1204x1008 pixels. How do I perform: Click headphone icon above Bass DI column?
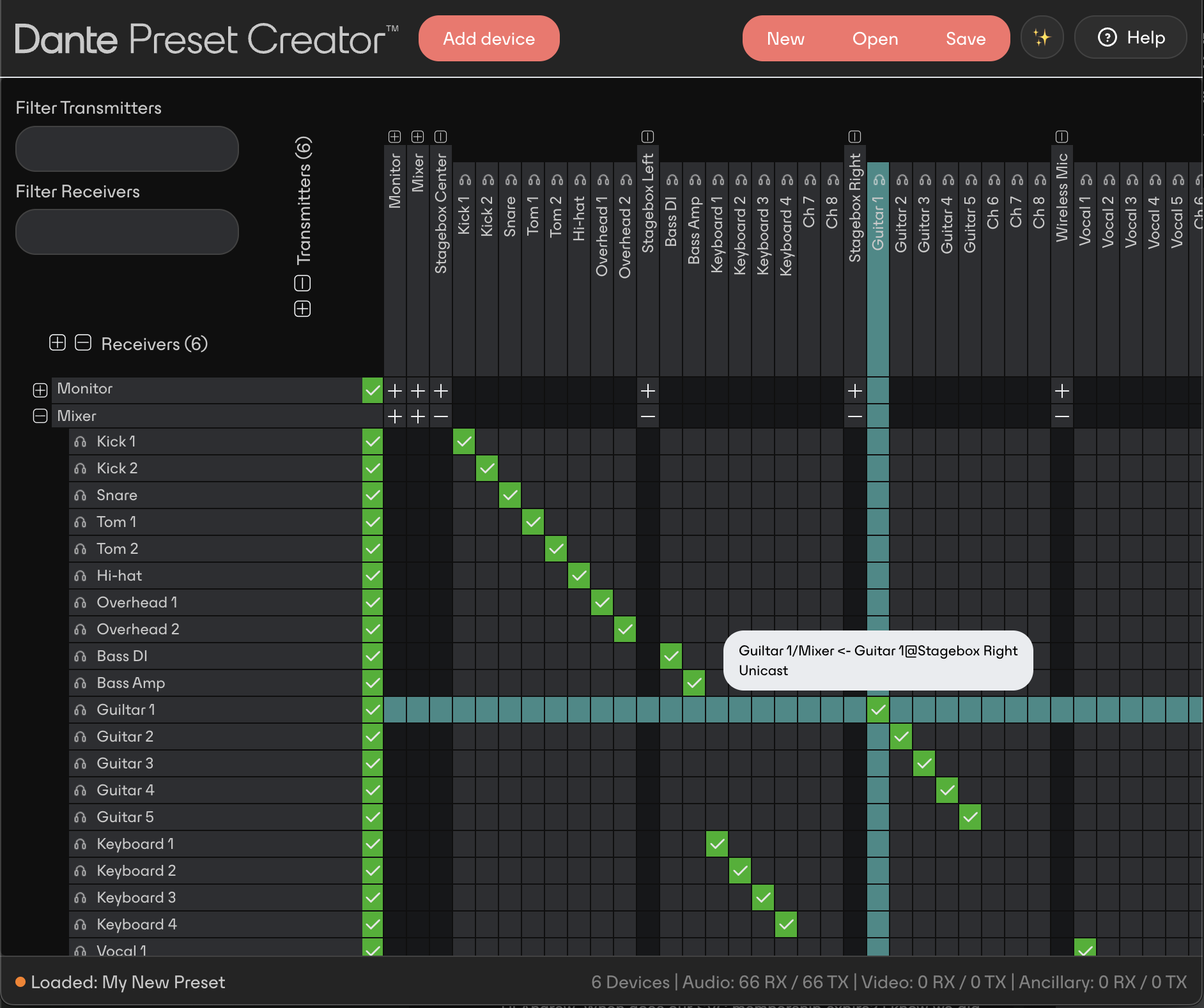tap(672, 180)
